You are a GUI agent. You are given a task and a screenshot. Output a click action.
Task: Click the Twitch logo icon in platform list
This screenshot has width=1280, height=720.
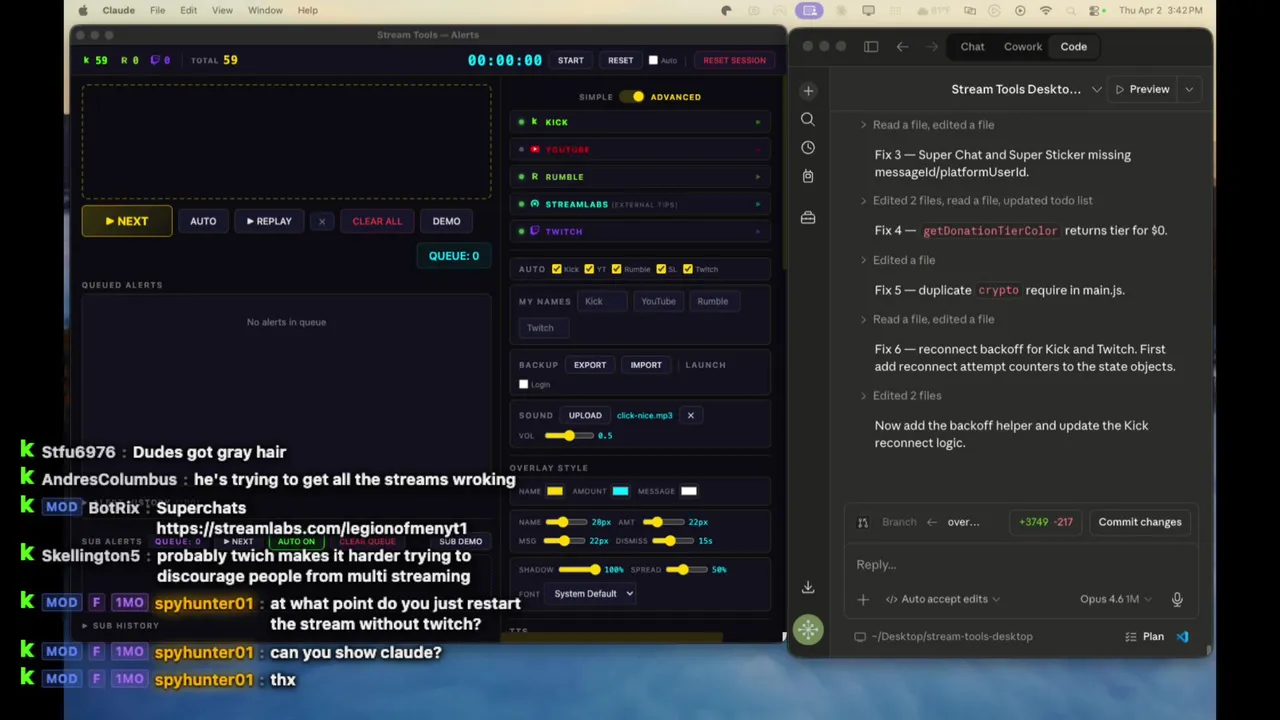point(534,231)
